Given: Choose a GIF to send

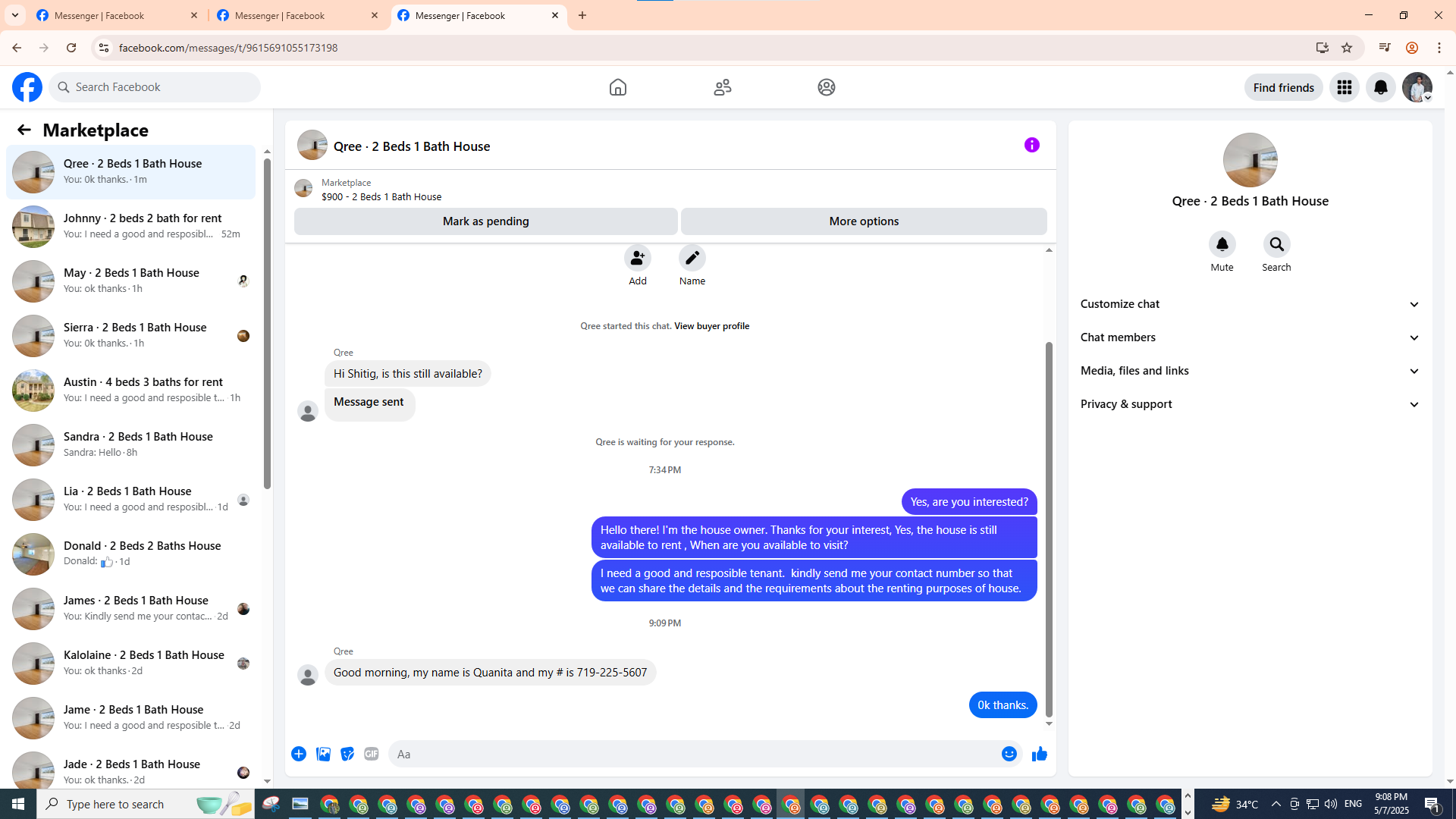Looking at the screenshot, I should click(371, 754).
